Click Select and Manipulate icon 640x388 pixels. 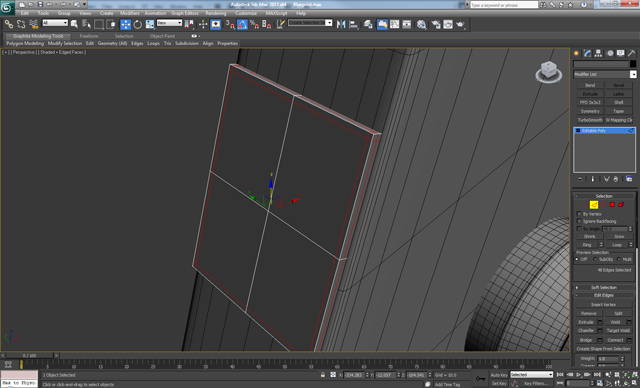coord(203,24)
